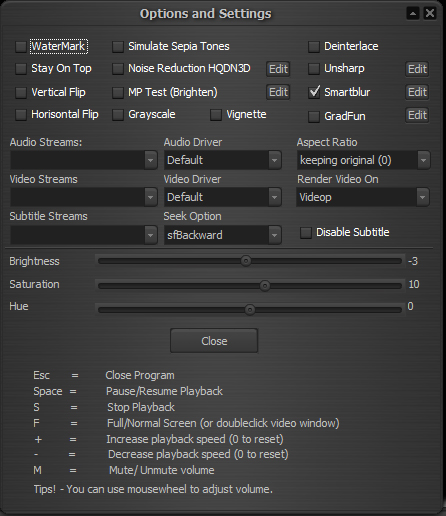
Task: Turn on the Deinterlace filter
Action: (314, 47)
